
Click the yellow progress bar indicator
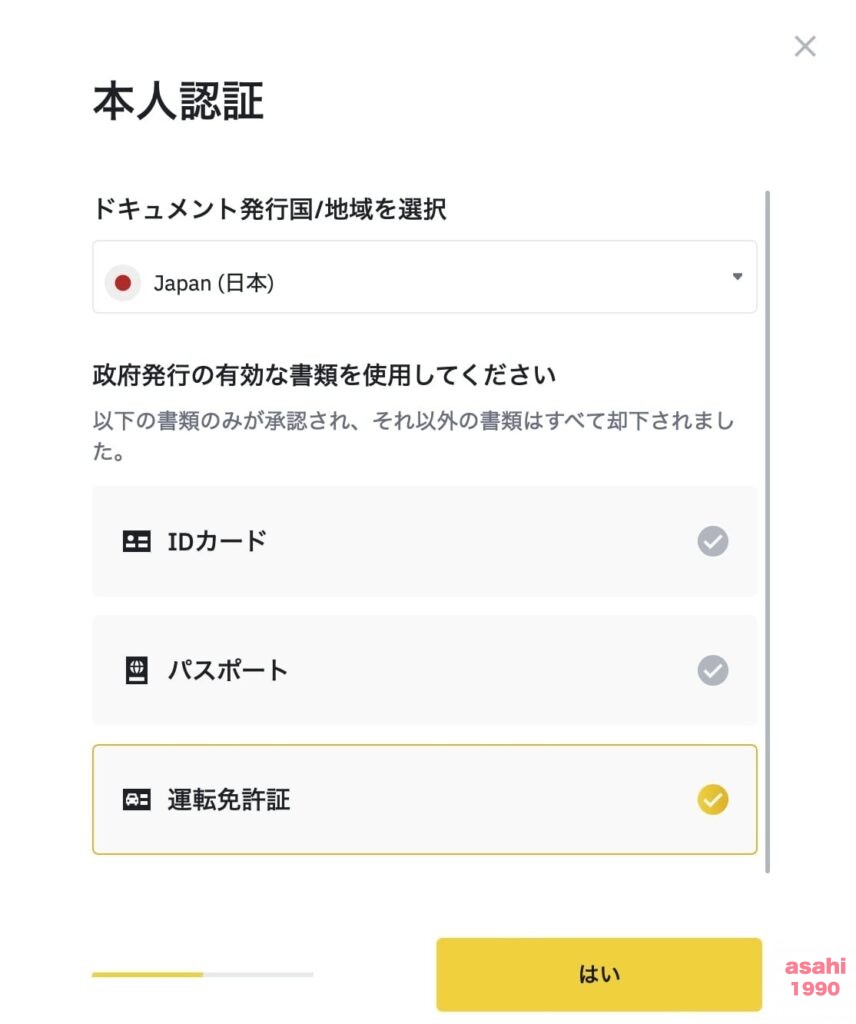148,974
